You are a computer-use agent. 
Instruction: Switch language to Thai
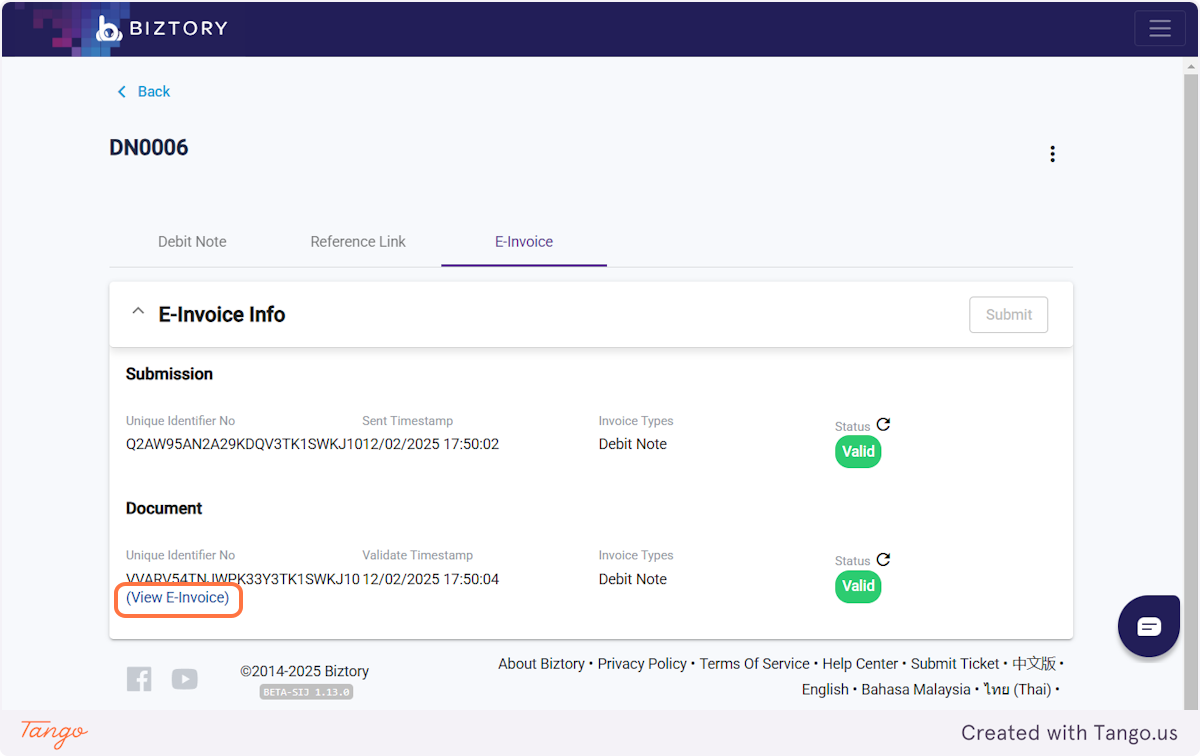click(x=1017, y=690)
